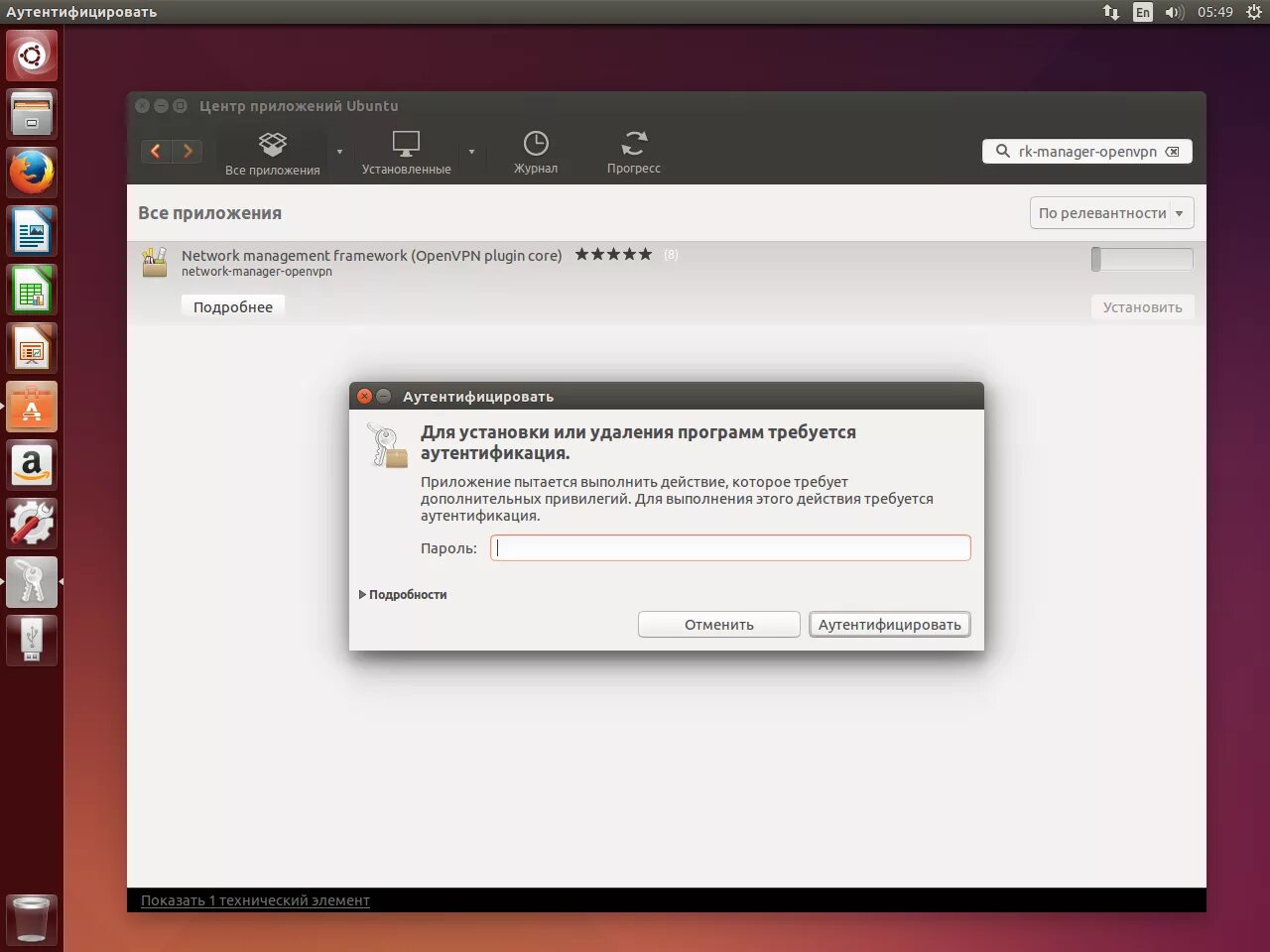Image resolution: width=1270 pixels, height=952 pixels.
Task: Click the network-manager-openvpn package name text
Action: pyautogui.click(x=257, y=272)
